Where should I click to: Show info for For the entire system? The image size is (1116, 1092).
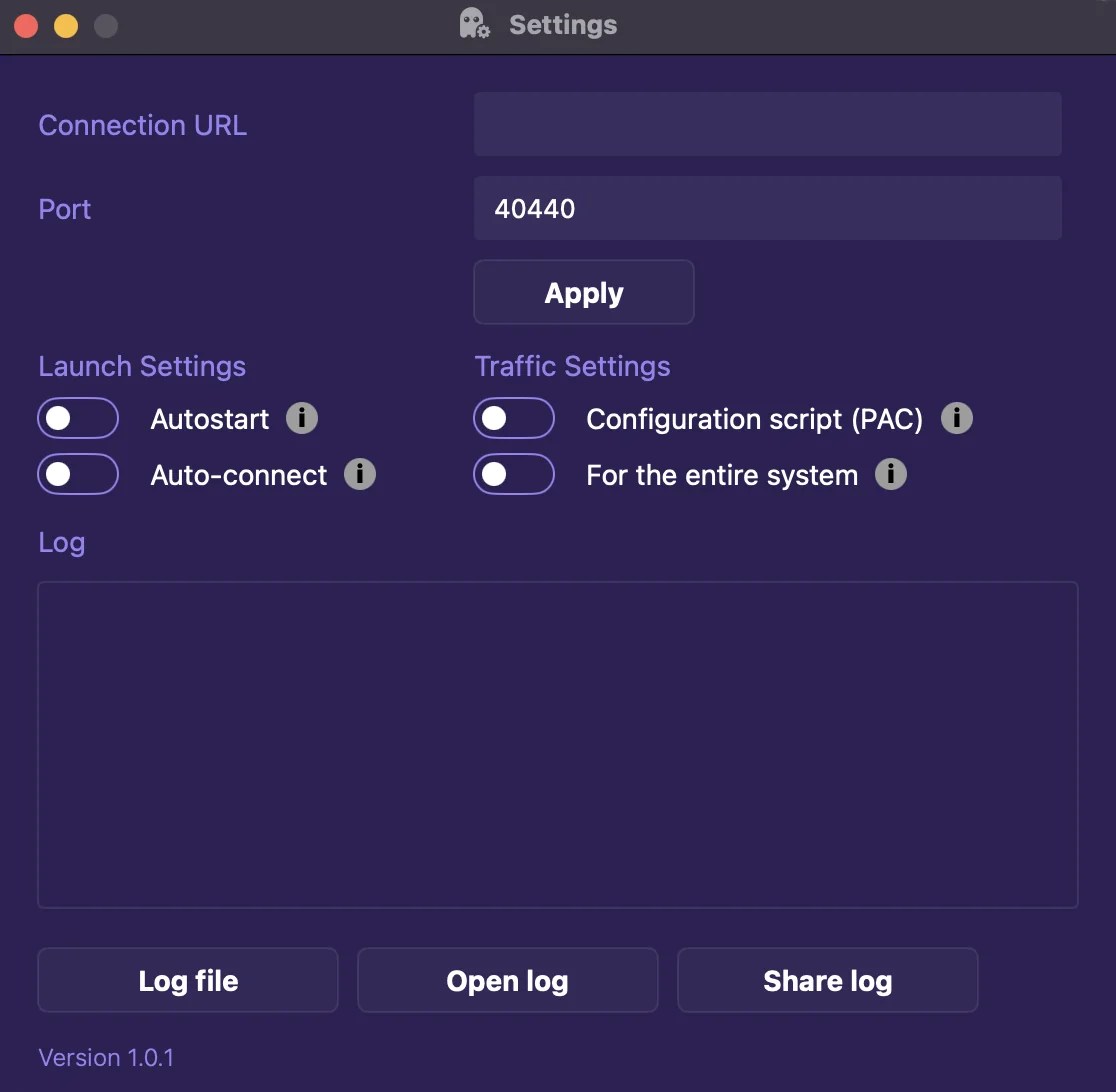[x=891, y=474]
